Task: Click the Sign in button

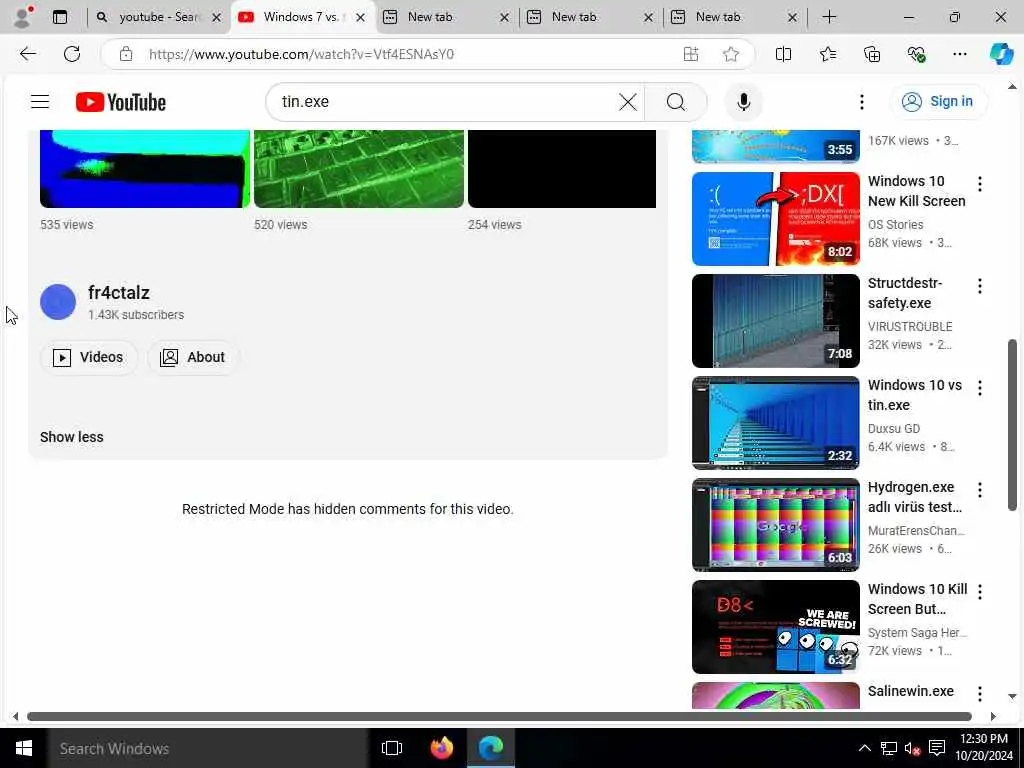Action: 938,101
